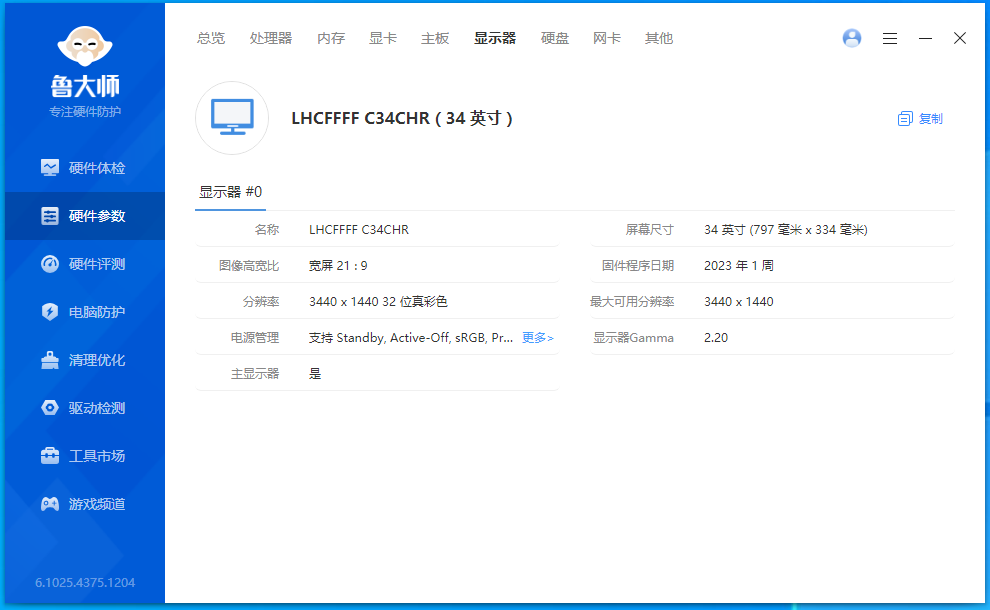Switch to the 处理器 tab
This screenshot has height=610, width=990.
point(271,38)
